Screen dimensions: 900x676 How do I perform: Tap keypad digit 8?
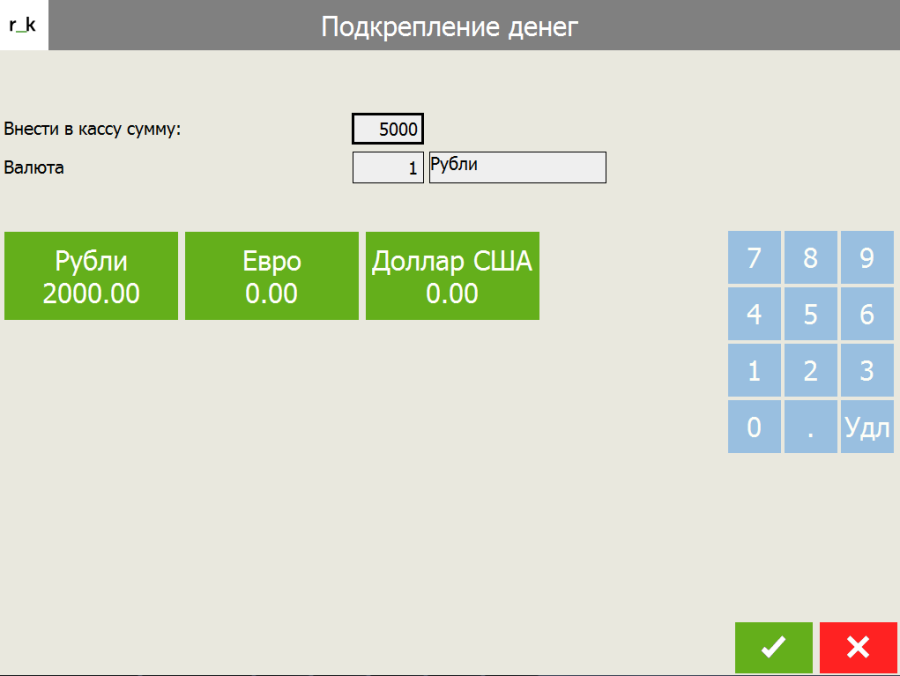tap(810, 258)
